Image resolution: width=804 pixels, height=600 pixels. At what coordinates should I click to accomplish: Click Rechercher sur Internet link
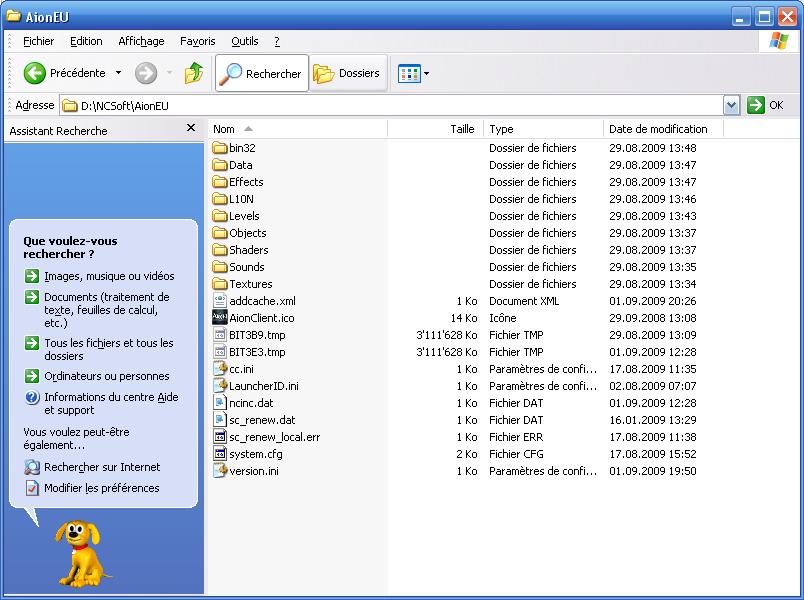click(x=102, y=467)
